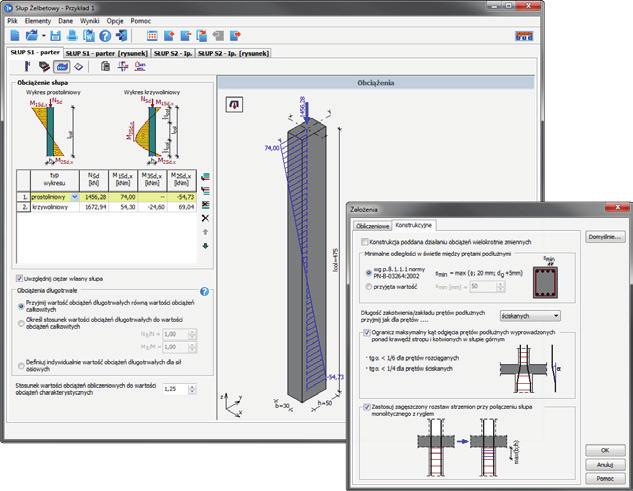Image resolution: width=633 pixels, height=491 pixels.
Task: Select radio Definiuj indywidualnie wartość obciążeń długotrwałych
Action: (21, 365)
